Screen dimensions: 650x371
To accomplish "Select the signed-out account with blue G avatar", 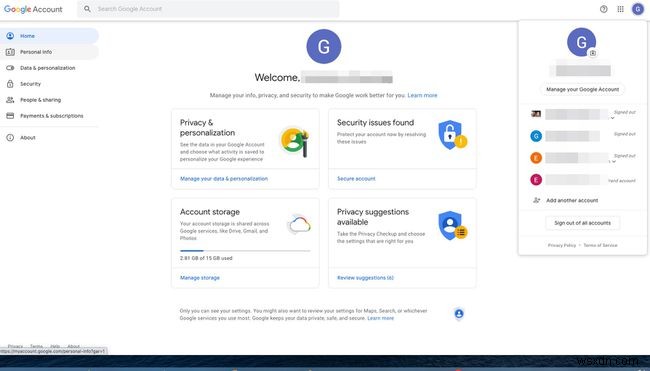I will [x=583, y=136].
